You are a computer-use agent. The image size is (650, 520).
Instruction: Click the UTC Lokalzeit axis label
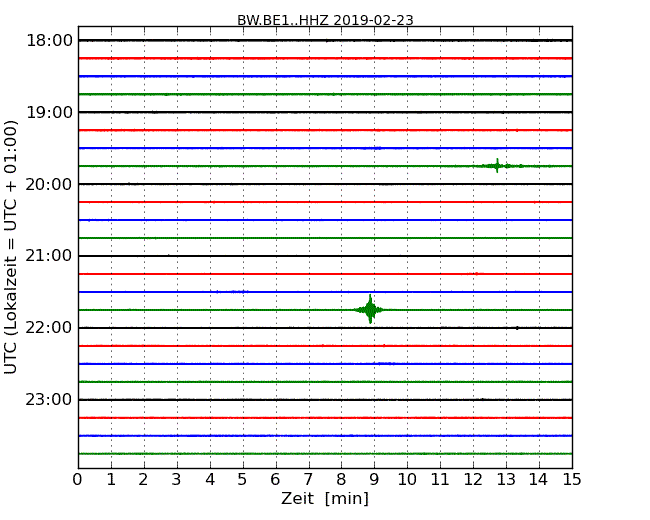tap(11, 247)
